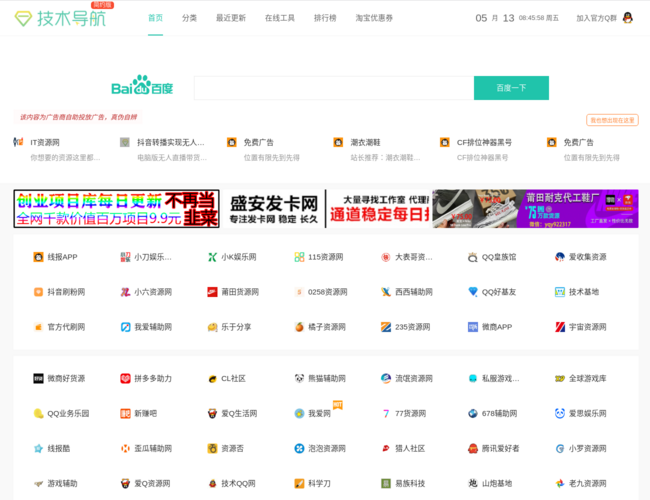
Task: Click the IT资源网 ad icon
Action: [18, 142]
